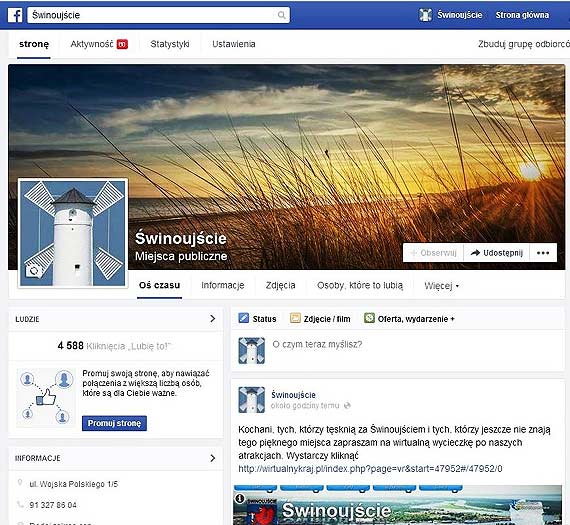Click the LUDZIE section header

point(27,319)
